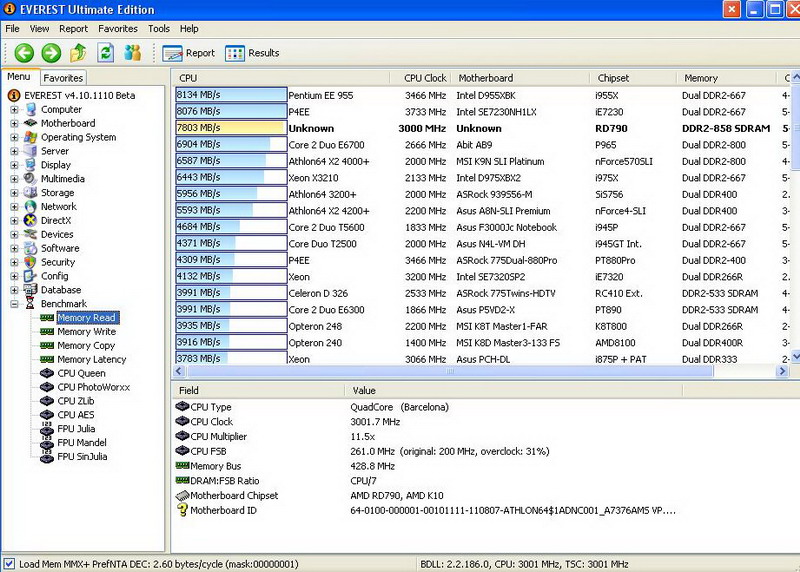
Task: Select Memory Write benchmark
Action: tap(86, 332)
